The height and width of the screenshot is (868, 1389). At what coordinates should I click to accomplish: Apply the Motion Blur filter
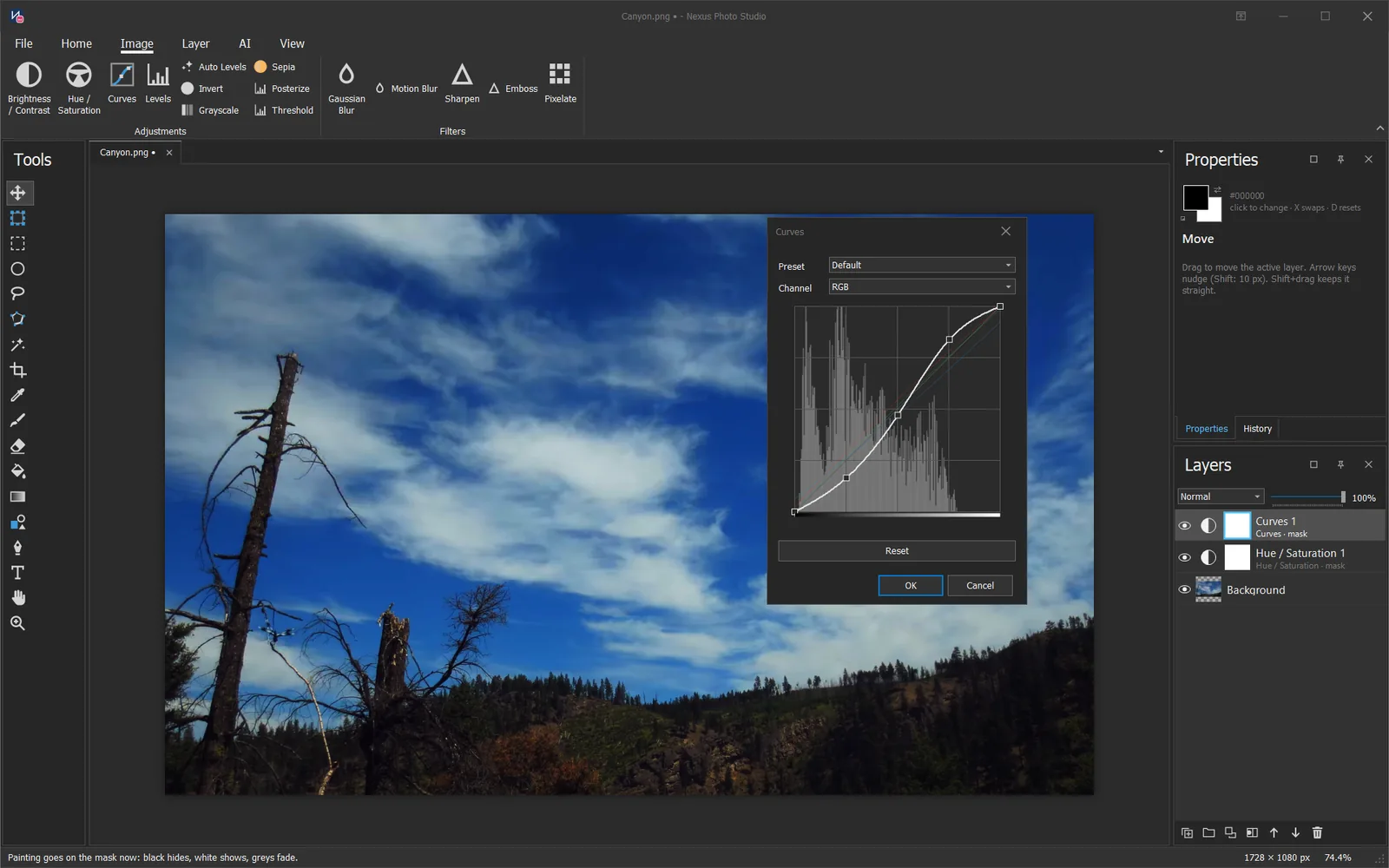[x=406, y=89]
